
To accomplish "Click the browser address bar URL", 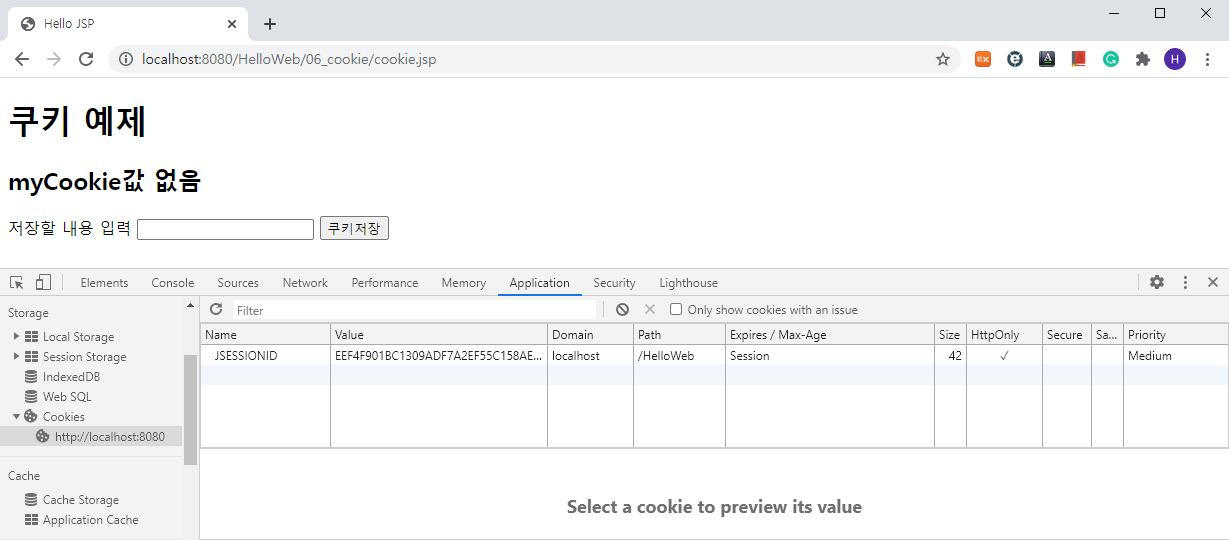I will pyautogui.click(x=289, y=59).
